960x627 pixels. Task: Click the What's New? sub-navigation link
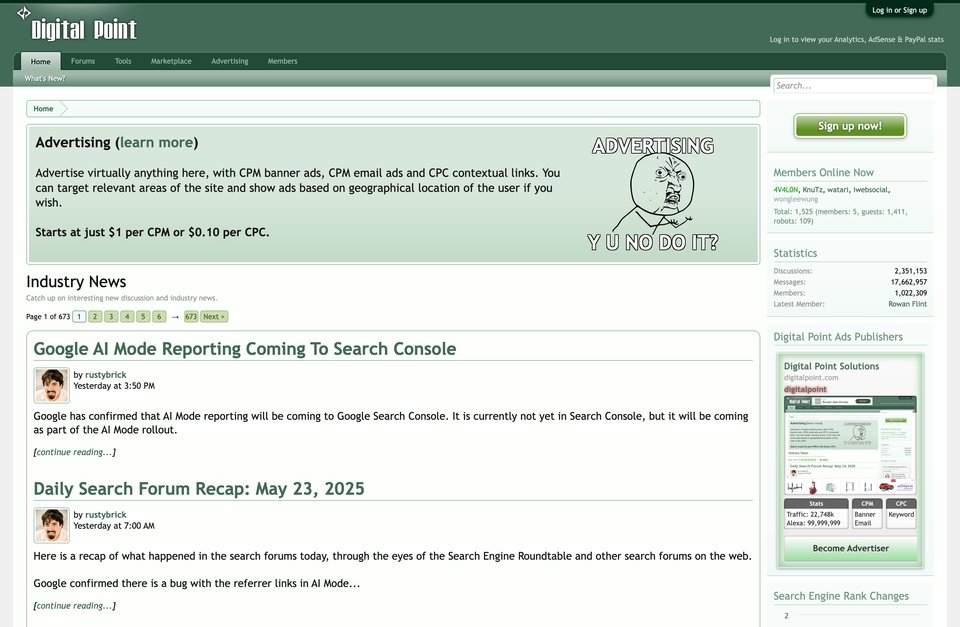pos(45,78)
